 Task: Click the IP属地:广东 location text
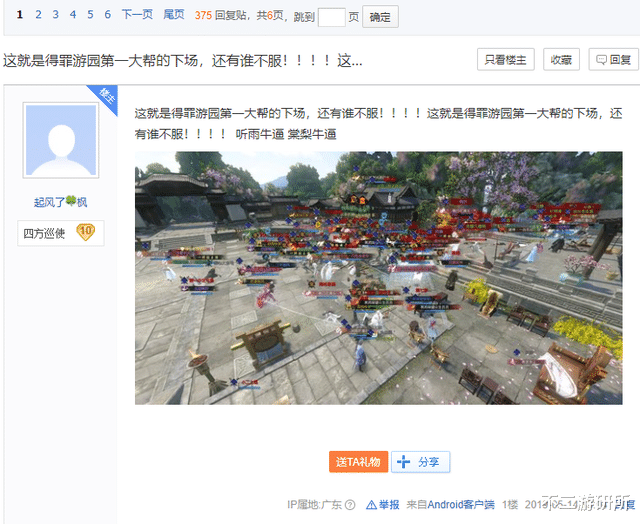(315, 505)
